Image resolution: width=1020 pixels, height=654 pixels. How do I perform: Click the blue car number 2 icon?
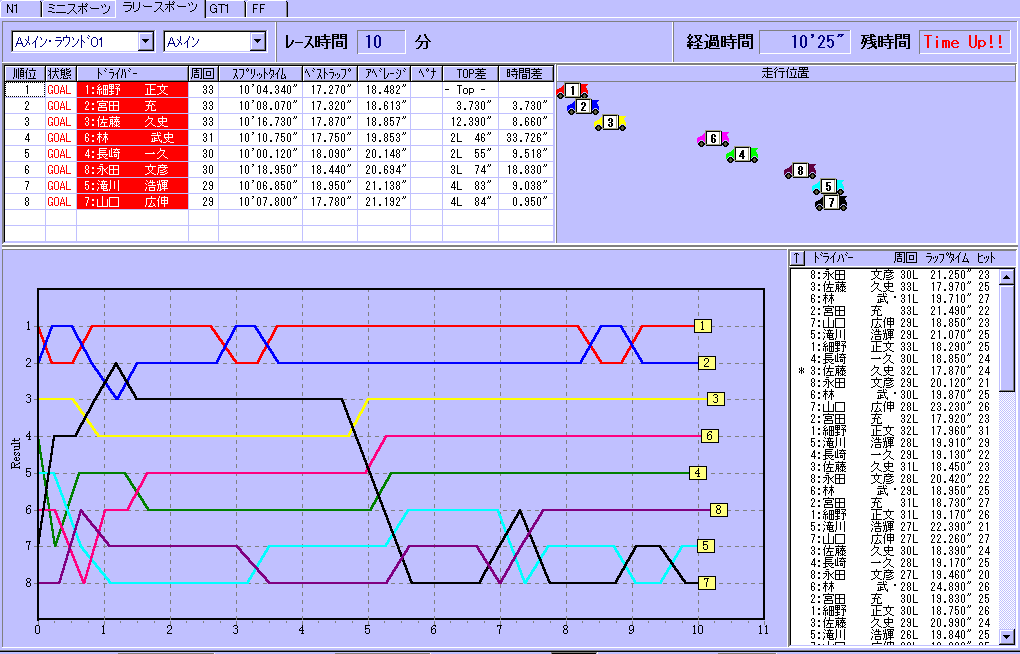pos(583,106)
